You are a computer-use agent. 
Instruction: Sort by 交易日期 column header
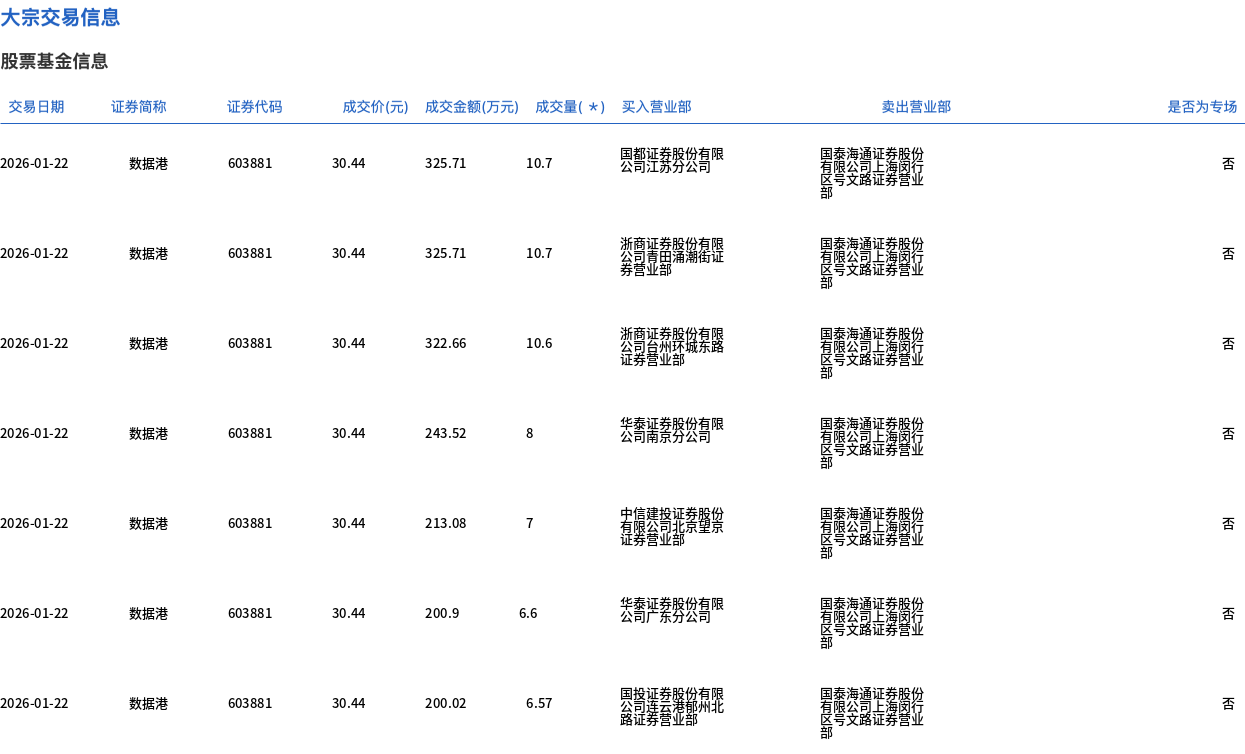coord(36,107)
